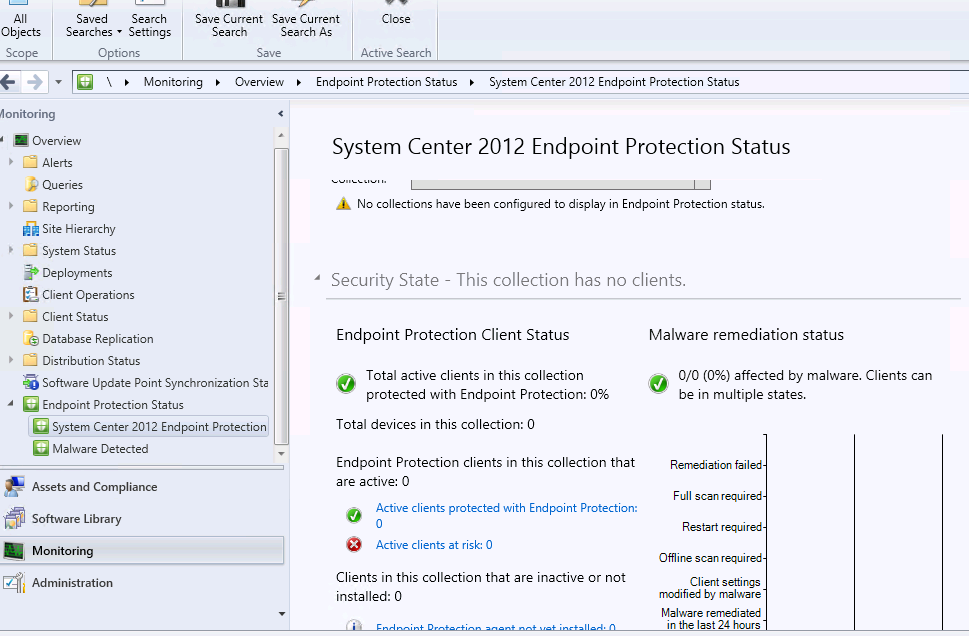Collapse the Endpoint Protection Status tree node
This screenshot has height=636, width=969.
click(x=11, y=403)
